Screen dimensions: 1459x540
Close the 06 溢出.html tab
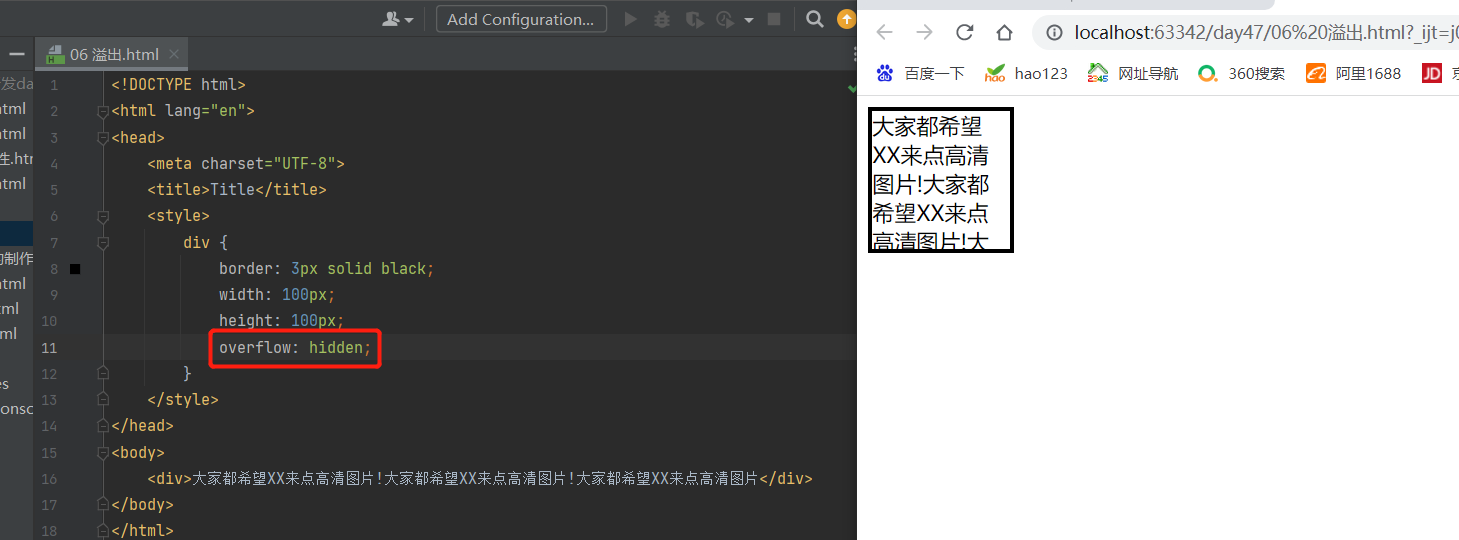(x=174, y=55)
